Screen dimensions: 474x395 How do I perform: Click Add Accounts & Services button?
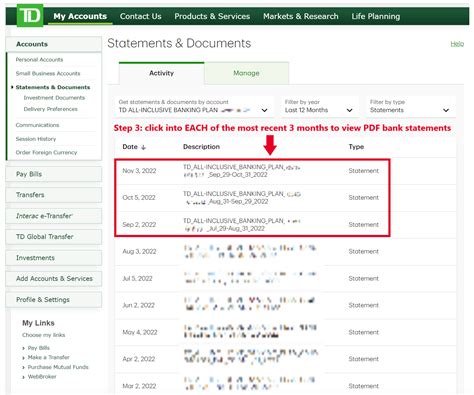coord(54,278)
